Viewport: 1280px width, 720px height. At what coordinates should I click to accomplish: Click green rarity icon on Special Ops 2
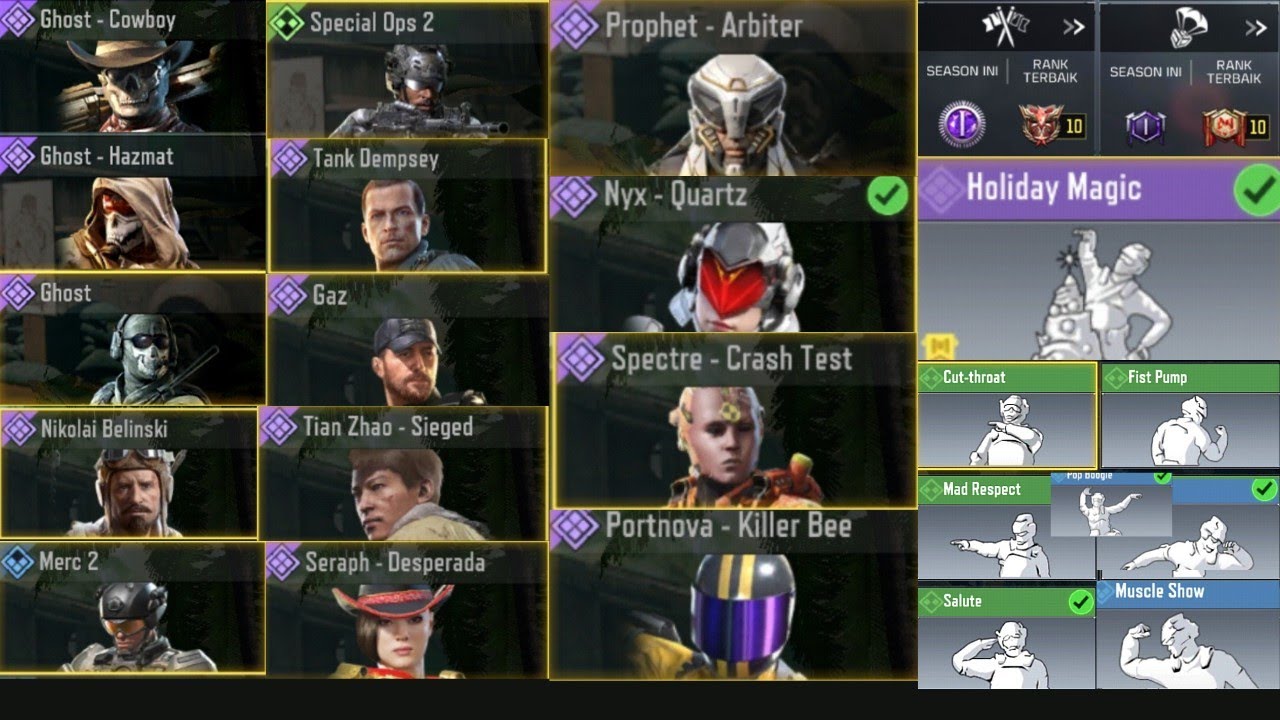tap(287, 22)
